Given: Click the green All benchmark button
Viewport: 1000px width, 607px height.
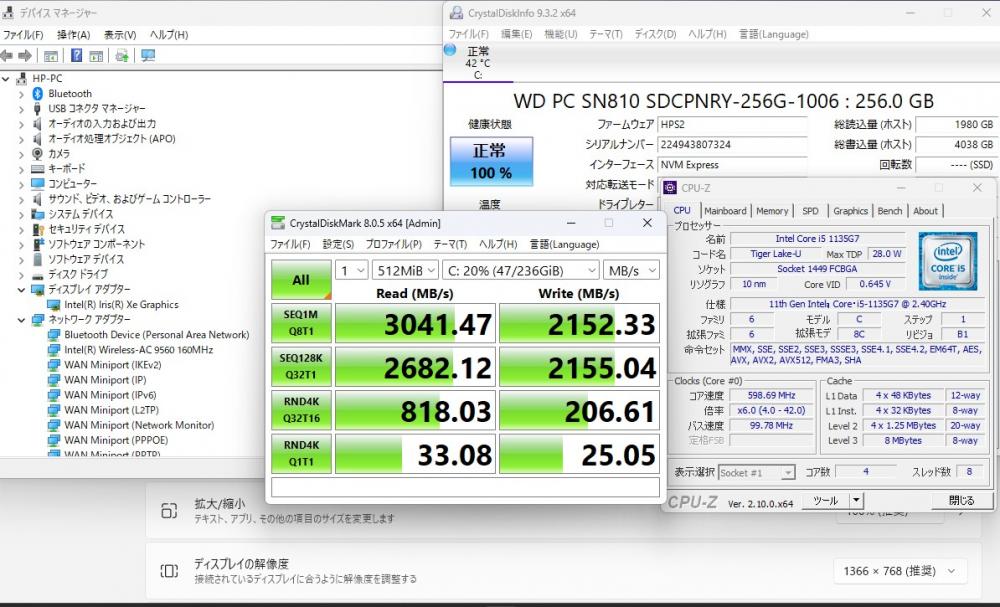Looking at the screenshot, I should pos(301,279).
